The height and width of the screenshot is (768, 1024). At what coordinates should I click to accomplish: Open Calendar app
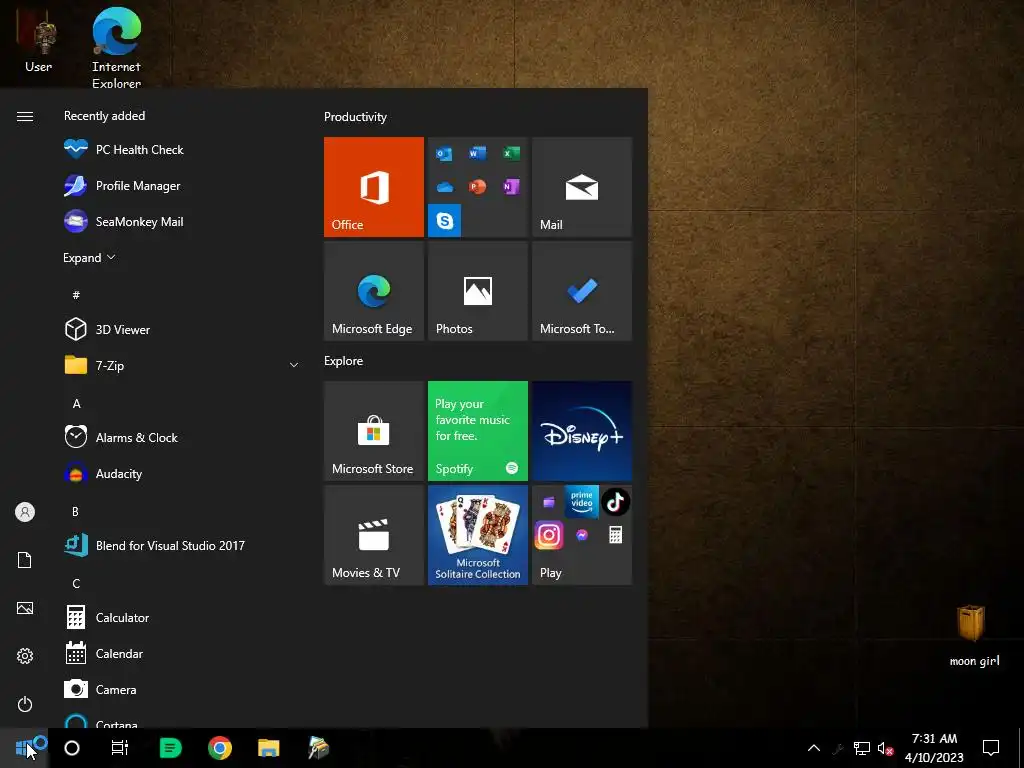tap(181, 653)
